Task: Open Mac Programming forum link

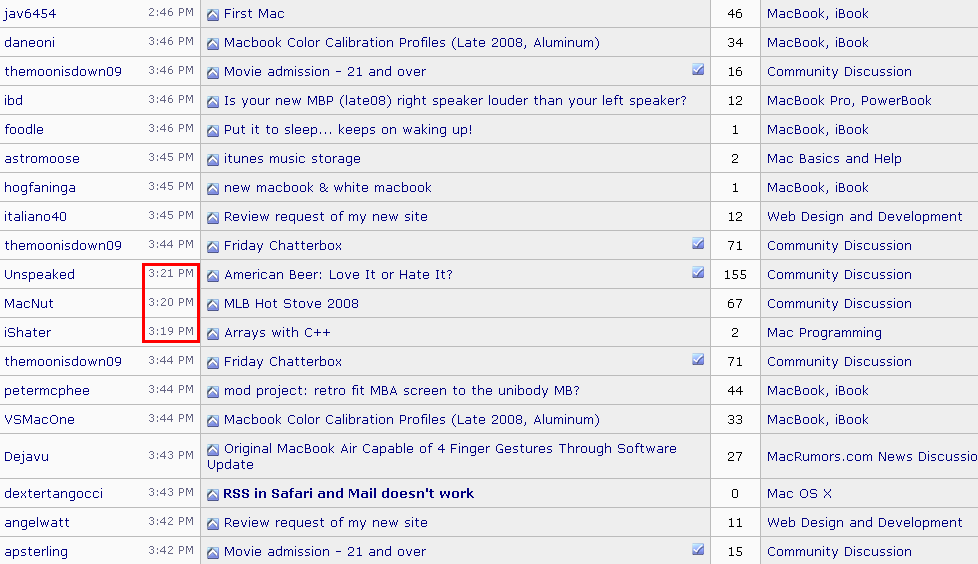Action: (824, 333)
